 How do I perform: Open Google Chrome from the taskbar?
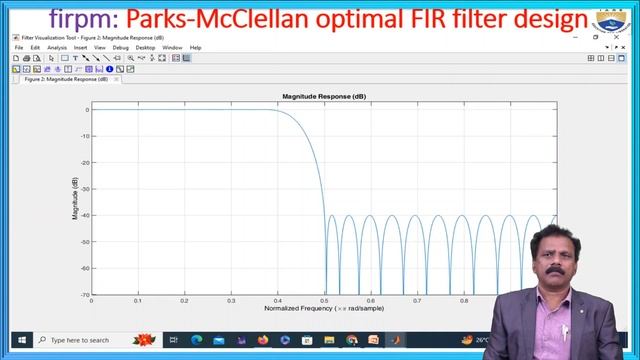click(351, 340)
